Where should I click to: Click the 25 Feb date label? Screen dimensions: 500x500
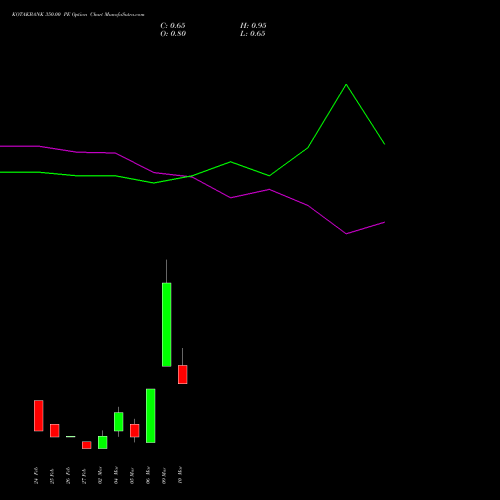pyautogui.click(x=52, y=475)
